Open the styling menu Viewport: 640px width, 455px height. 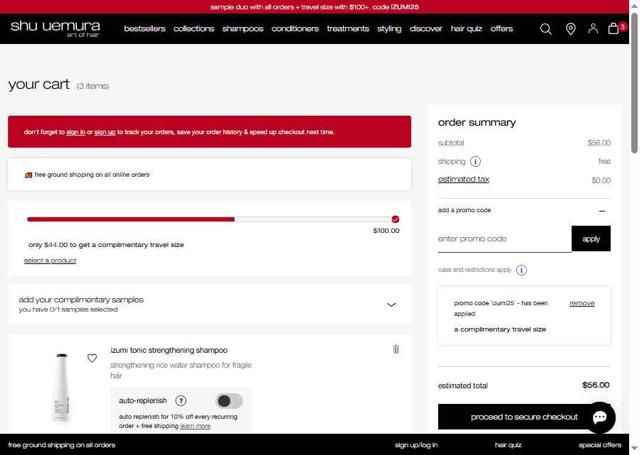pyautogui.click(x=389, y=29)
